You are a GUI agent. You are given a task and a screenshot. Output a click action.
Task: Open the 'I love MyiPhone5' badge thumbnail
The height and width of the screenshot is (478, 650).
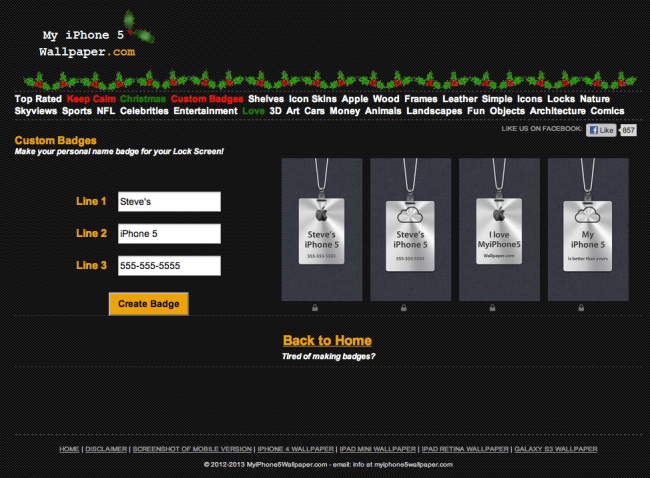click(499, 229)
